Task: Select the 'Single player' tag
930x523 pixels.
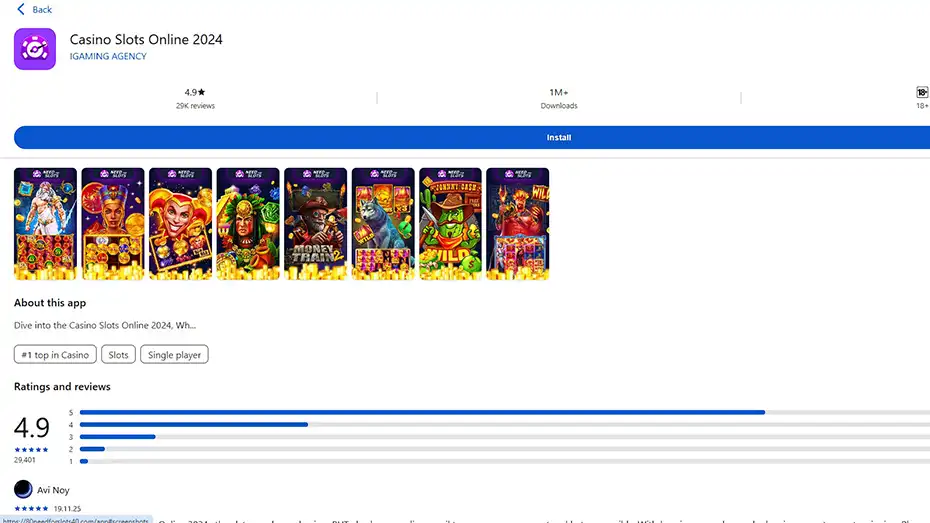Action: [x=174, y=355]
